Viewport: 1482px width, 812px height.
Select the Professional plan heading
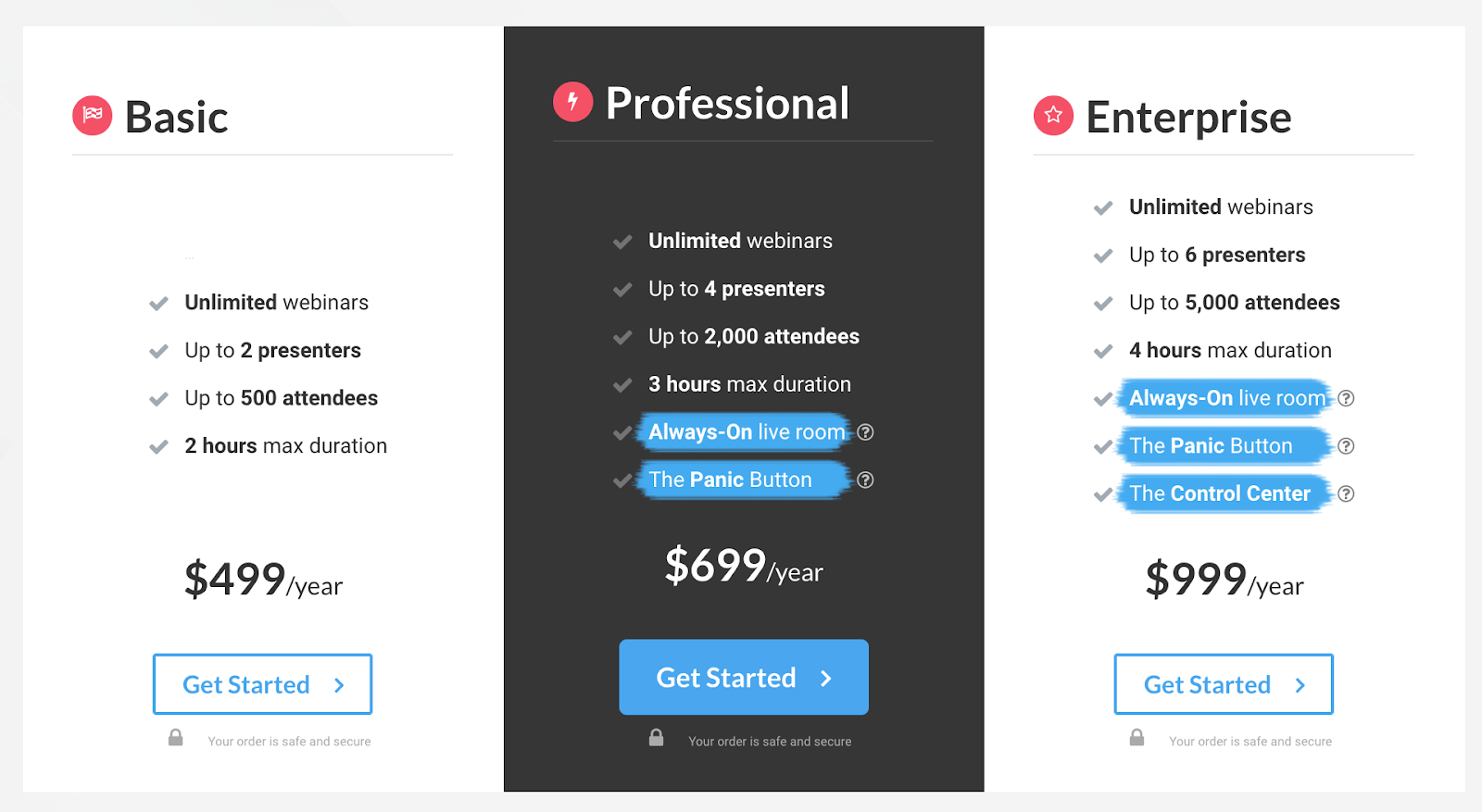click(727, 103)
